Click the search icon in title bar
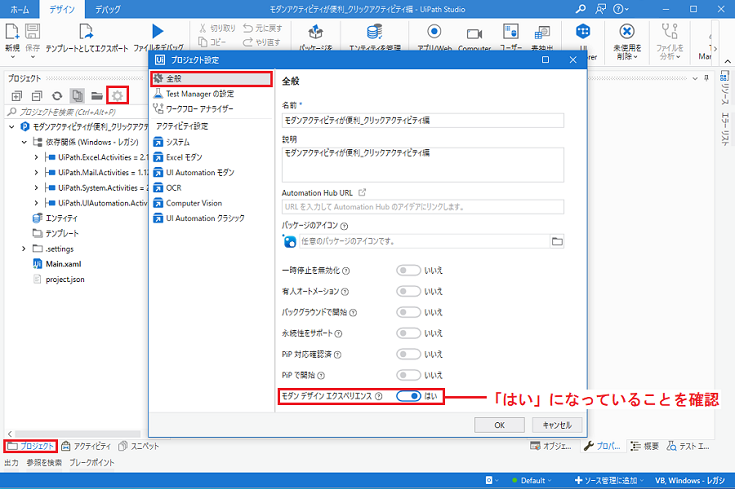Screen dimensions: 735x489 pos(581,8)
